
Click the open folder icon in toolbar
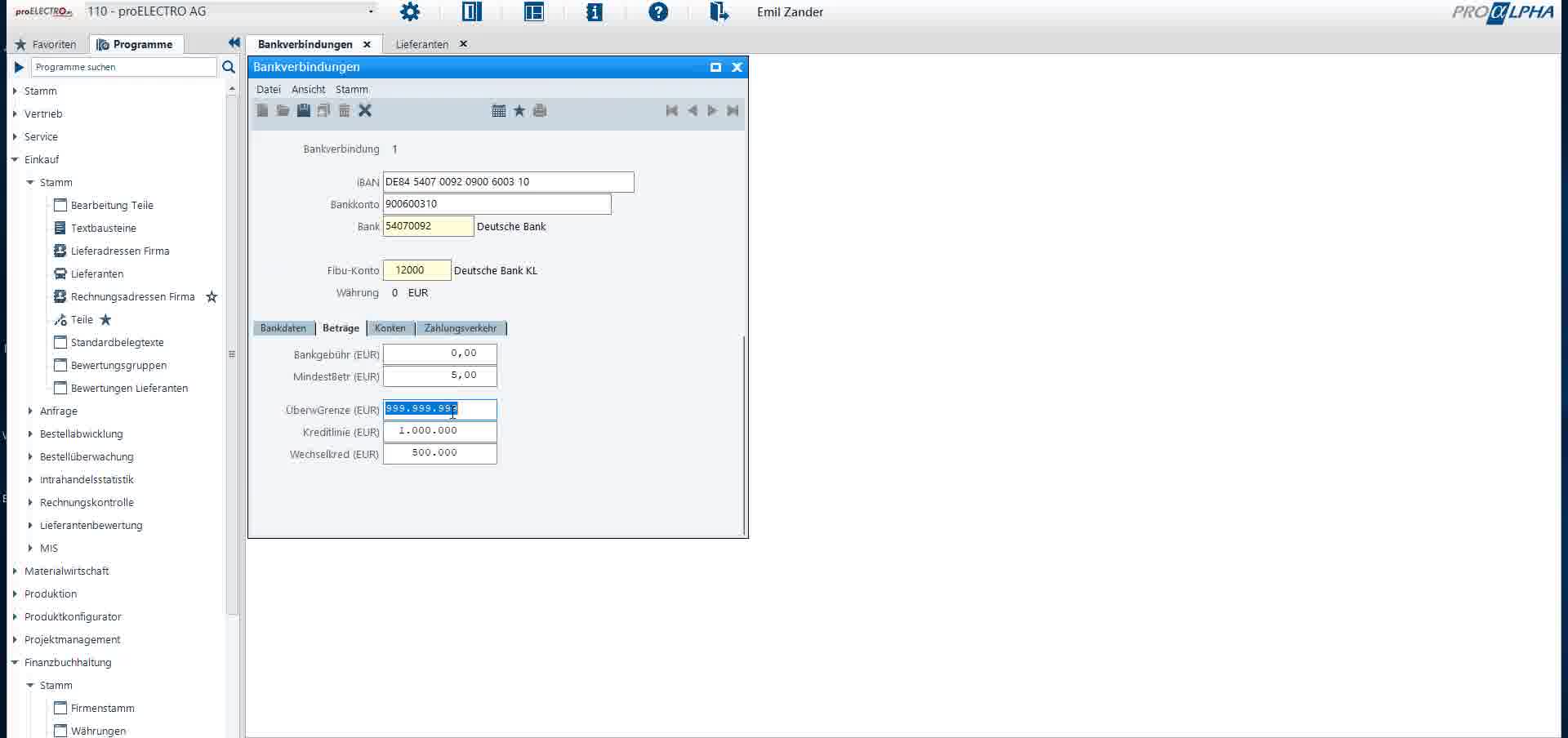(283, 110)
